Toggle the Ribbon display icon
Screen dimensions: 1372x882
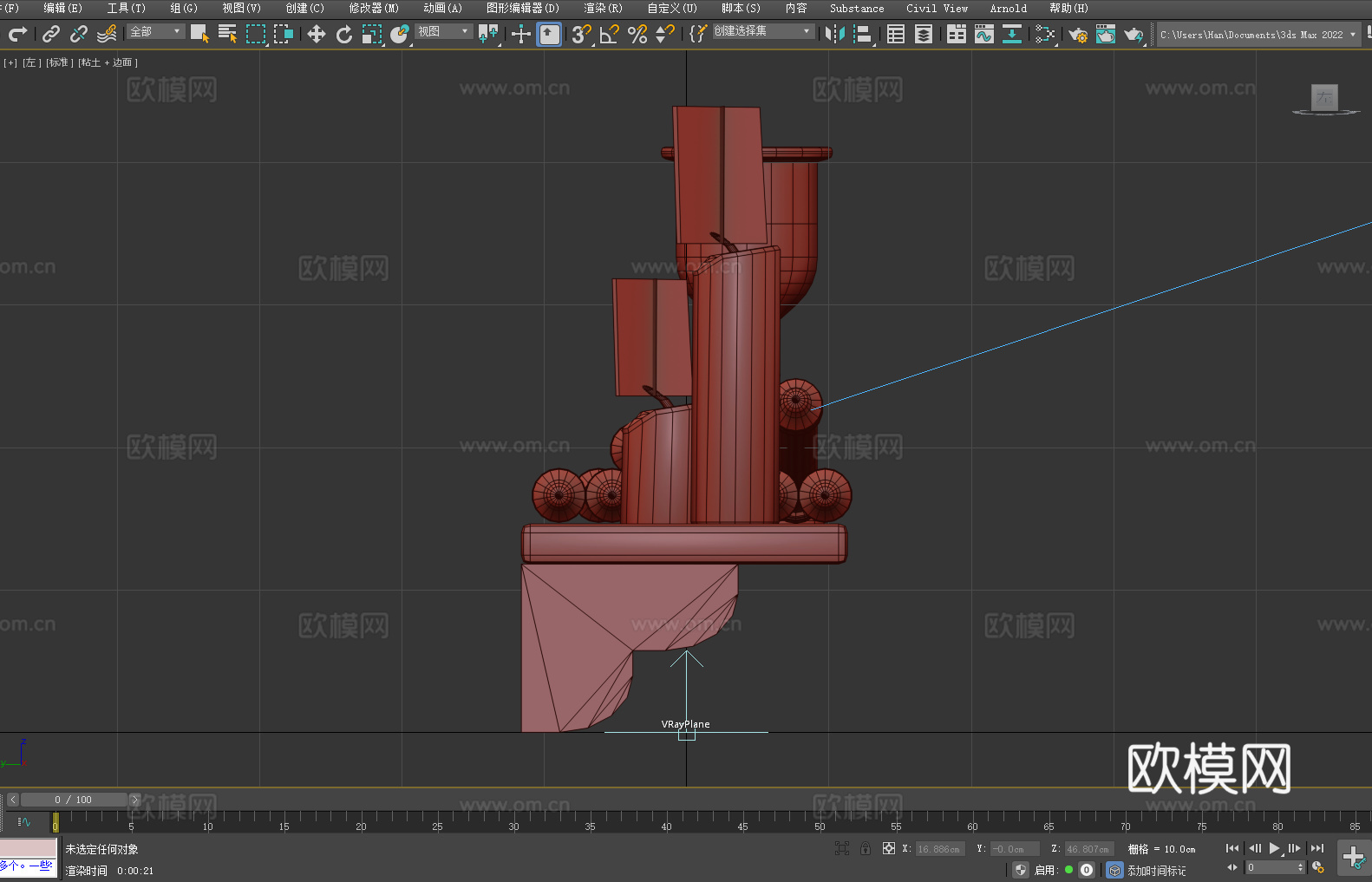957,34
